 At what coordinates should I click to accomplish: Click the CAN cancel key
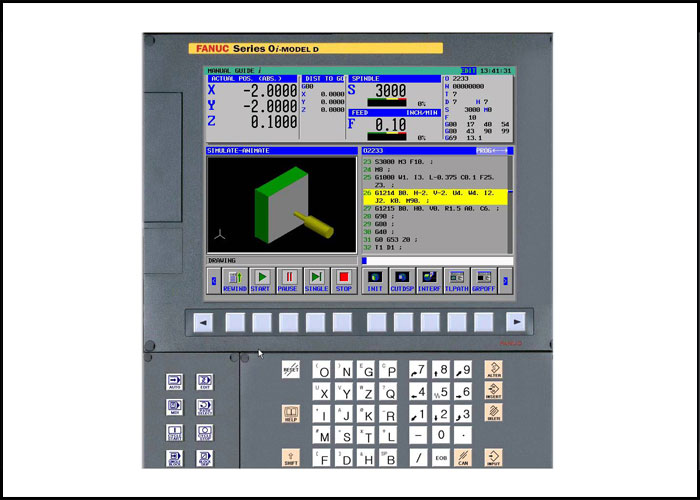coord(463,458)
